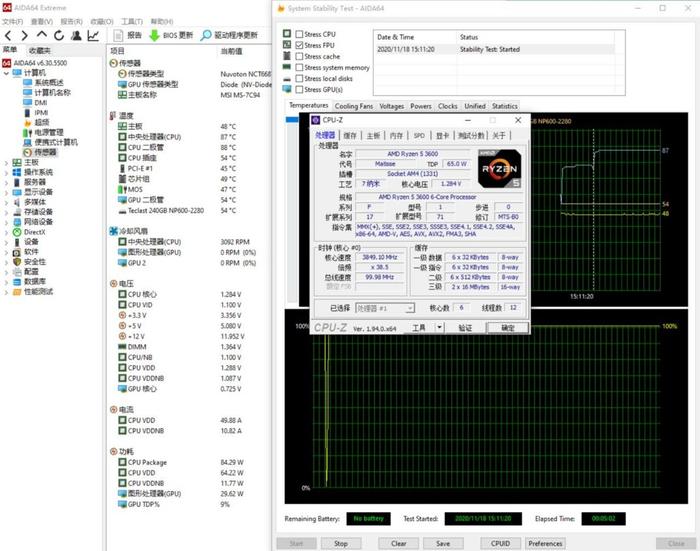Open the 内存 tab in CPU-Z
This screenshot has width=700, height=551.
tap(396, 135)
